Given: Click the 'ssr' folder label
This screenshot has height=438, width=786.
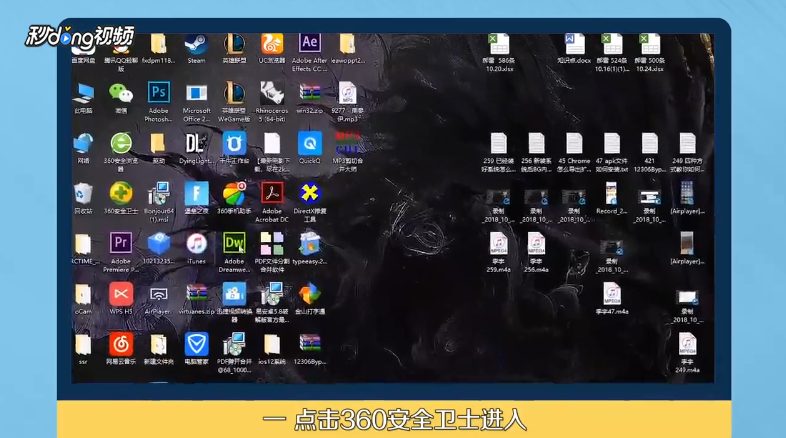Looking at the screenshot, I should click(x=83, y=361).
